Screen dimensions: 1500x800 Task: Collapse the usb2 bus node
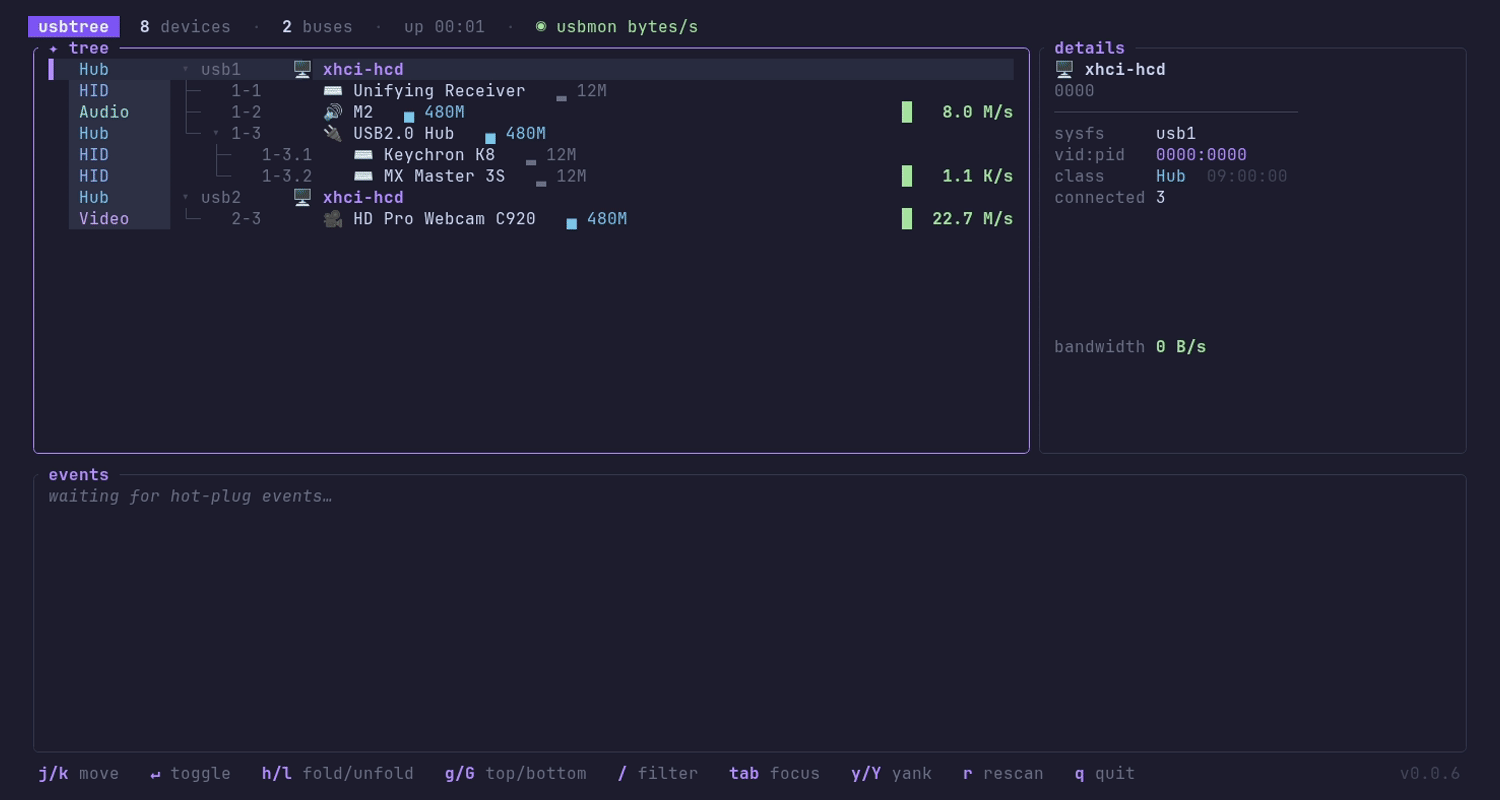[x=185, y=197]
